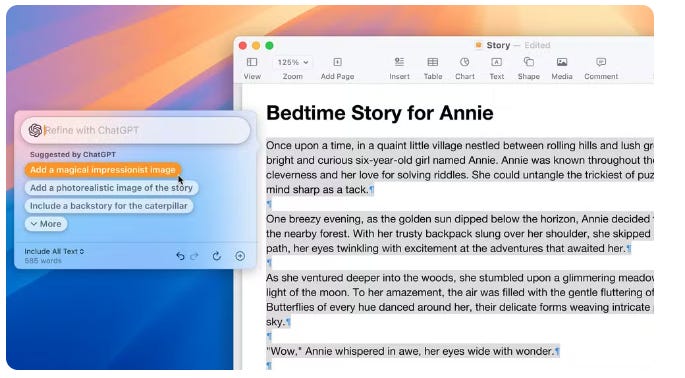Focus the Refine with ChatGPT input field
685x378 pixels.
135,130
